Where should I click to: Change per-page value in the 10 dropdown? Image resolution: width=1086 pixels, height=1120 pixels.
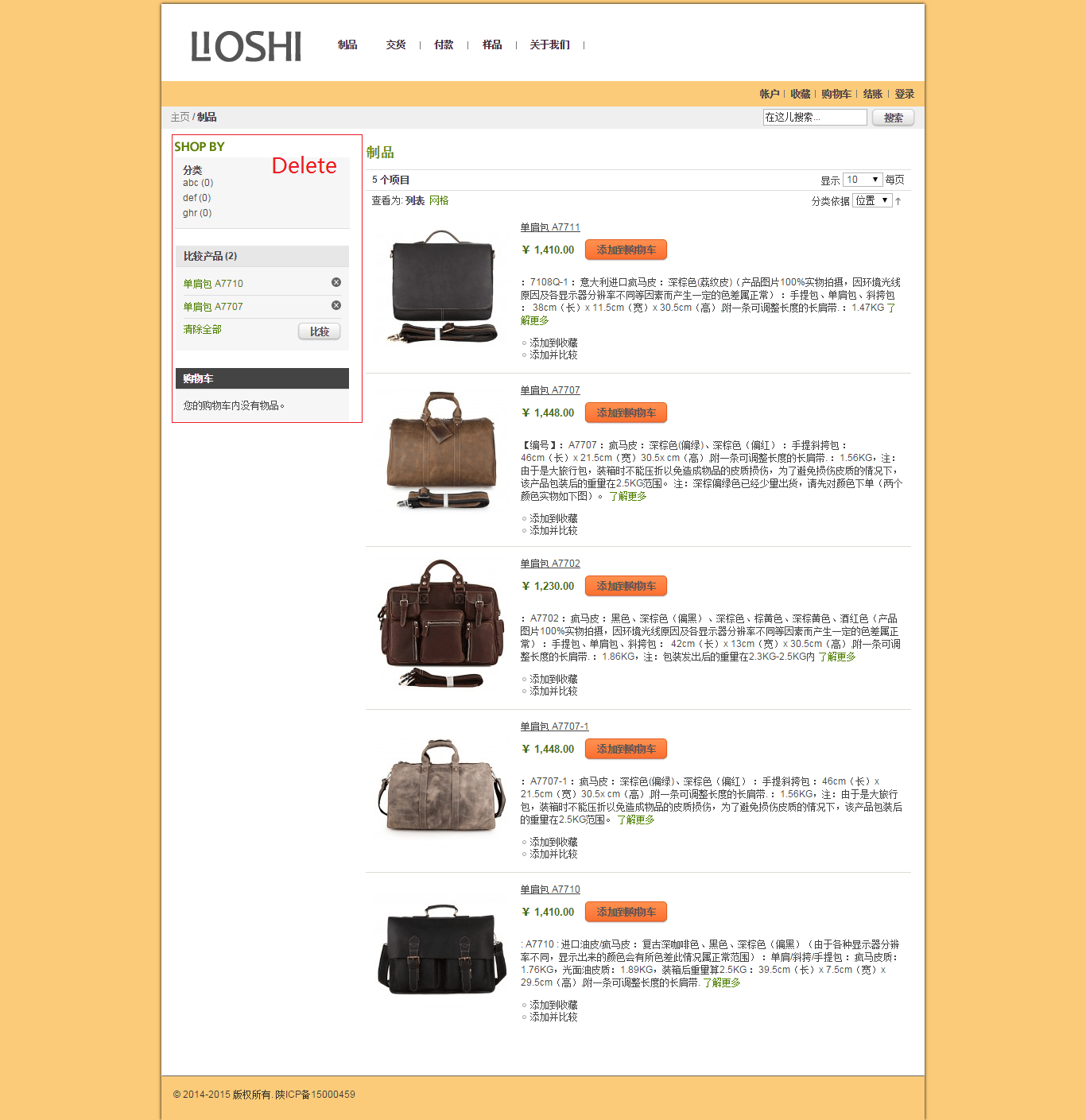pyautogui.click(x=862, y=180)
